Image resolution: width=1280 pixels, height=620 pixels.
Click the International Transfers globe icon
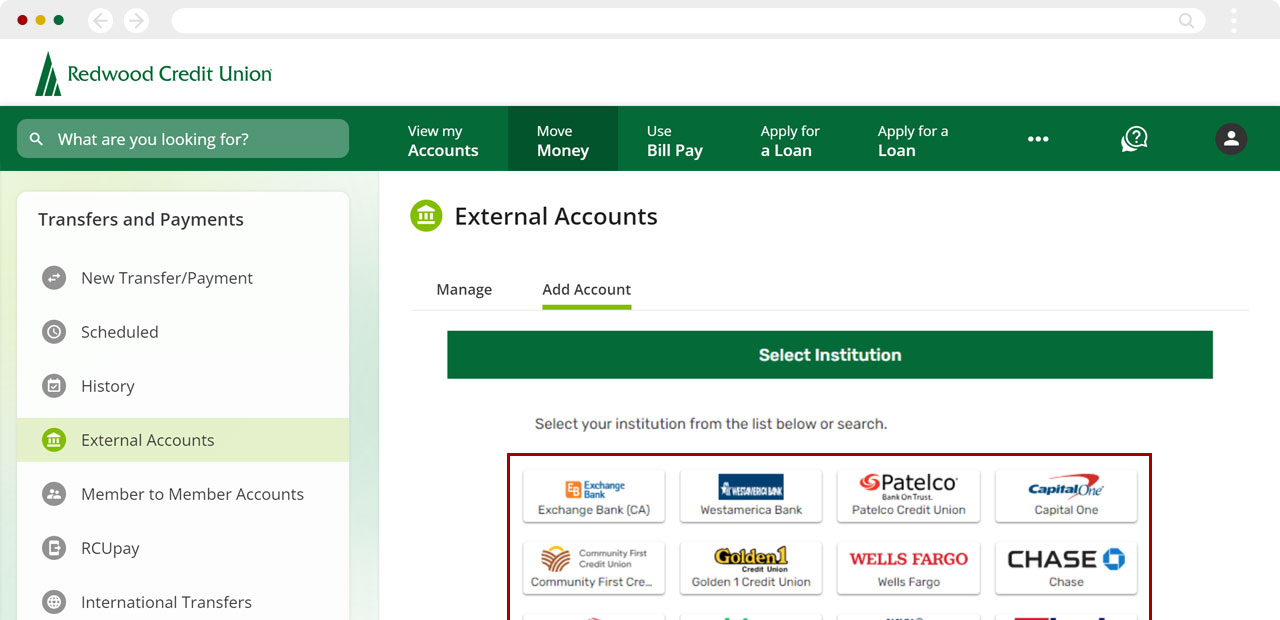(54, 602)
